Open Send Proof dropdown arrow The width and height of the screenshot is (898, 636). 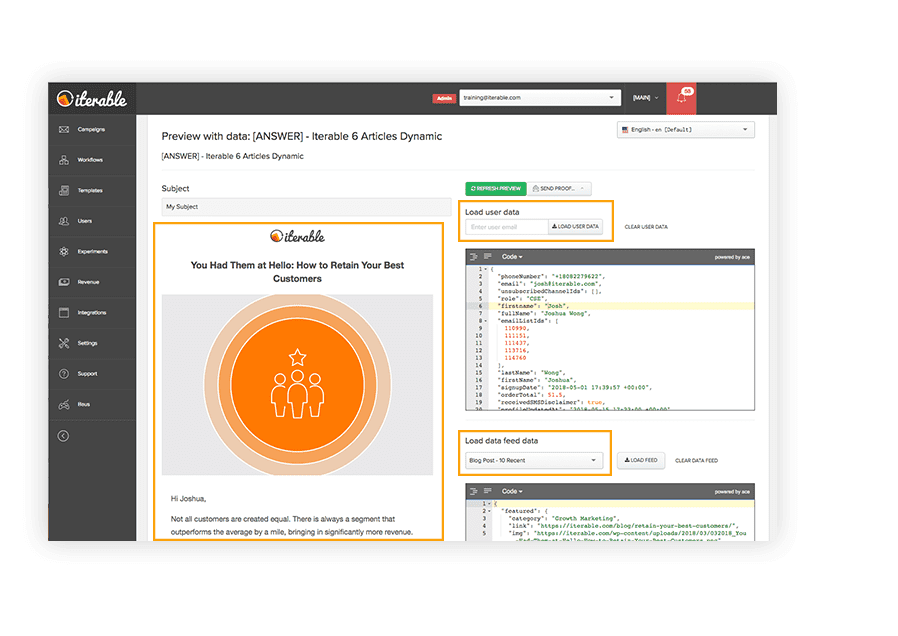[582, 188]
